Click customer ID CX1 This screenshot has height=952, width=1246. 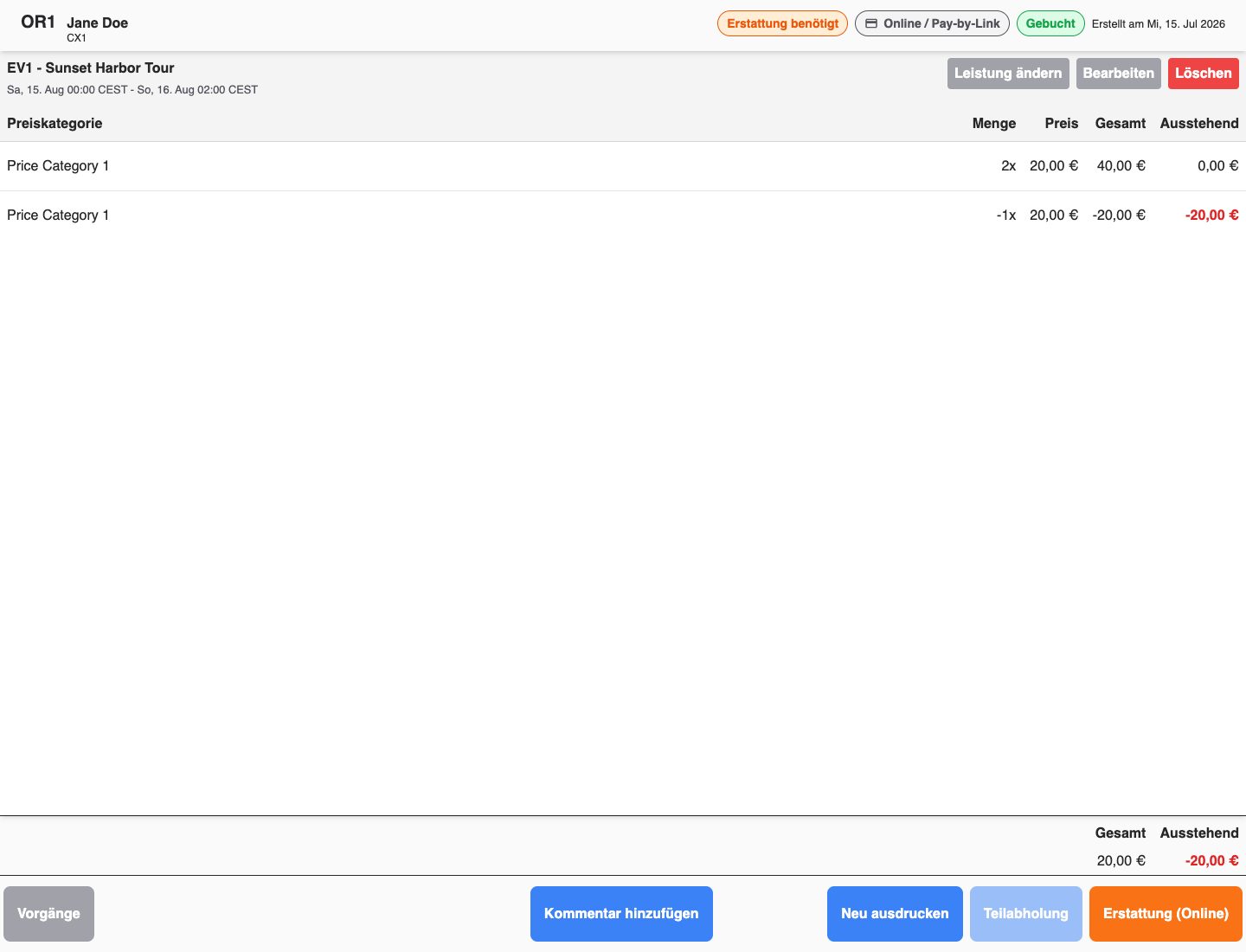tap(76, 38)
